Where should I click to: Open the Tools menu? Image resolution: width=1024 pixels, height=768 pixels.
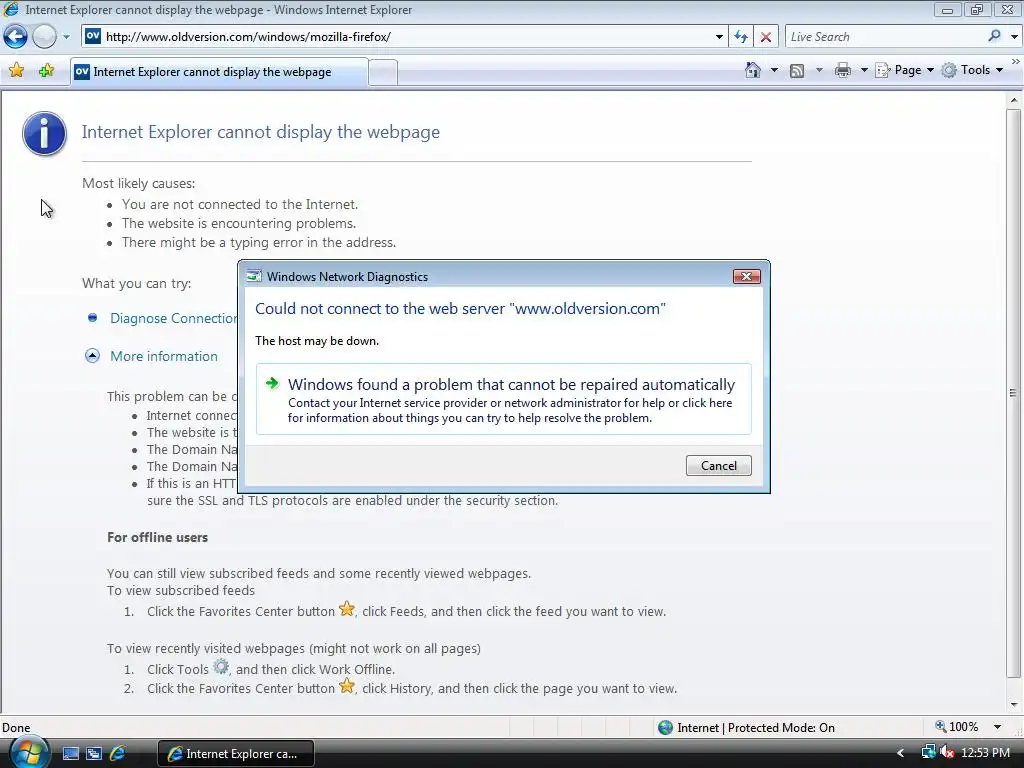972,70
